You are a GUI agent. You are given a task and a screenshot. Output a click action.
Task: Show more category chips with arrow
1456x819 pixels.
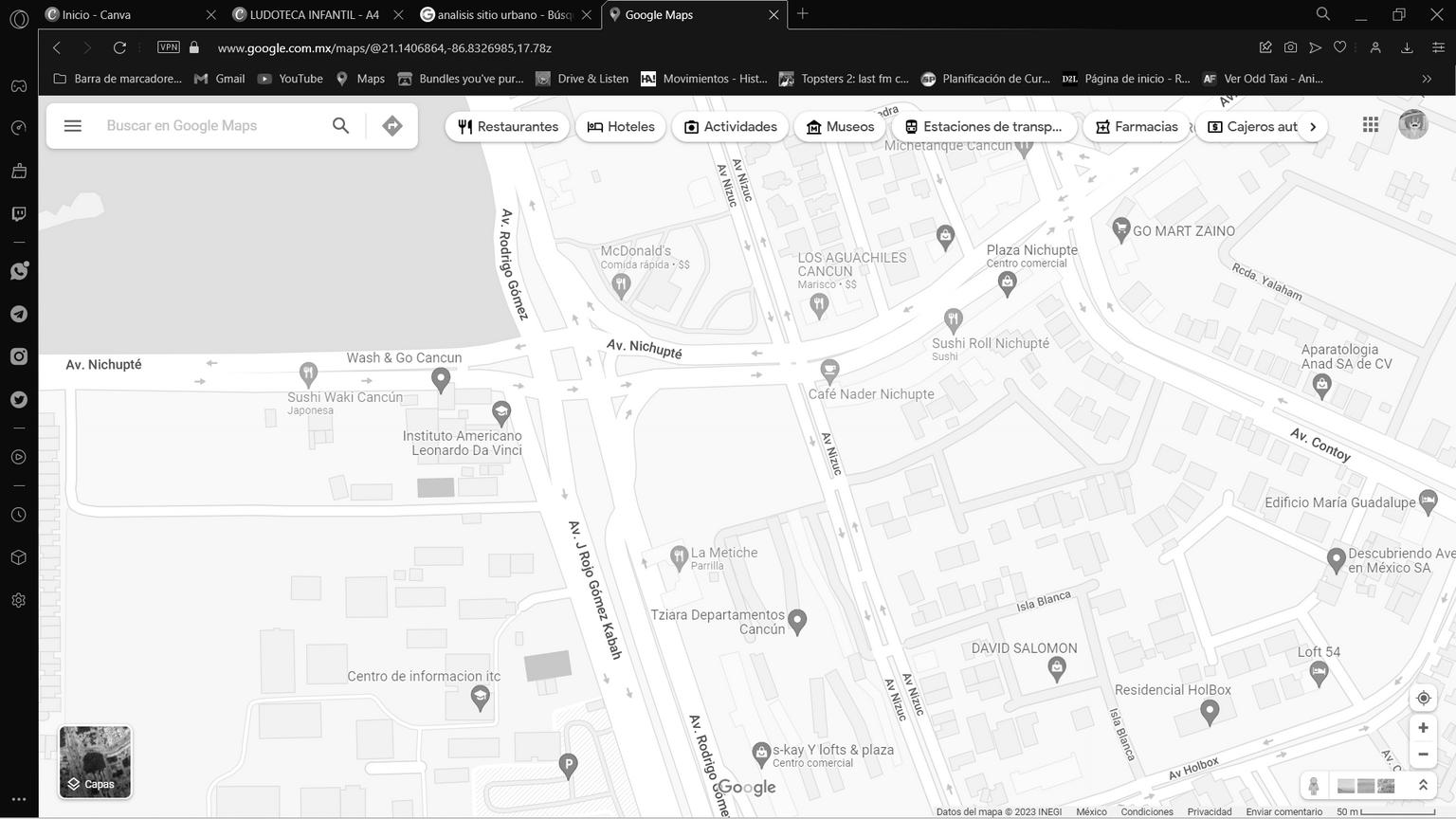(x=1313, y=126)
